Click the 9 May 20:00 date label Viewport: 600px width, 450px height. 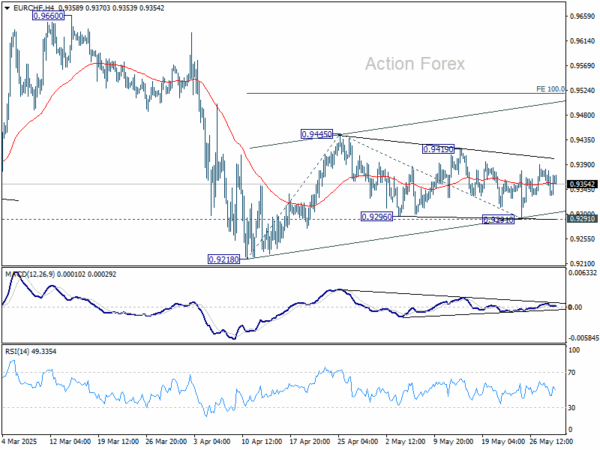(453, 441)
